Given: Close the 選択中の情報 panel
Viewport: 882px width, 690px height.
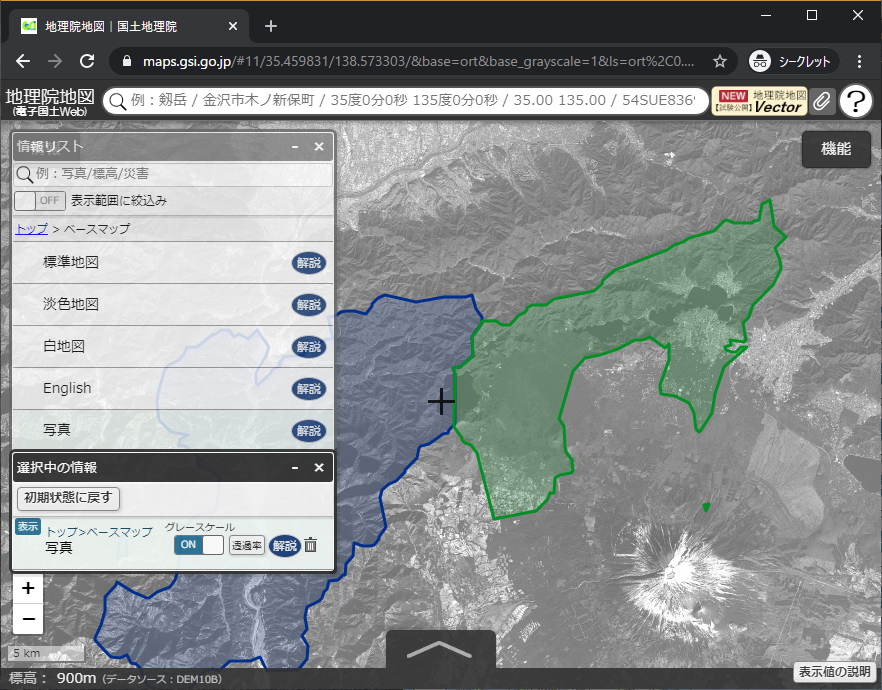Looking at the screenshot, I should click(319, 468).
